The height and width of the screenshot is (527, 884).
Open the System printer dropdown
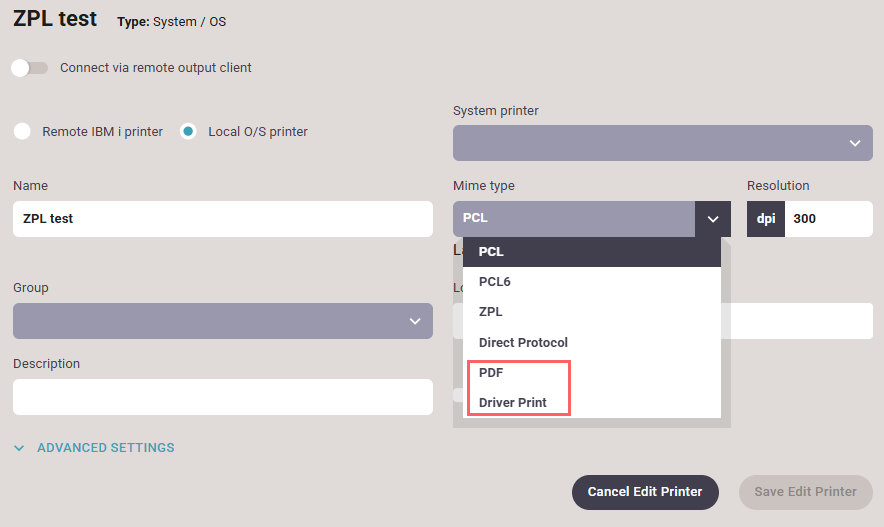662,143
